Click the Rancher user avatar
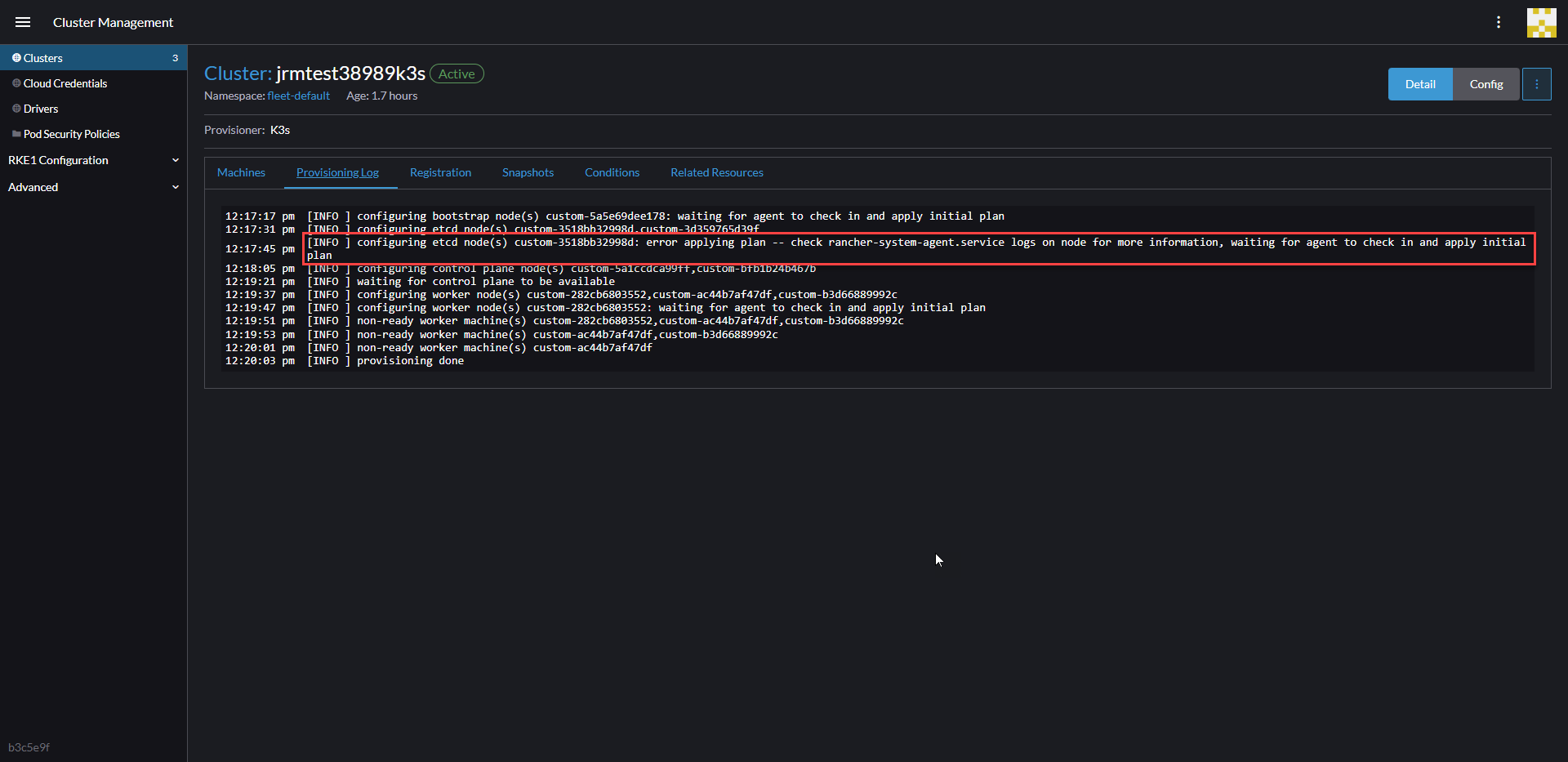This screenshot has width=1568, height=762. pos(1542,22)
